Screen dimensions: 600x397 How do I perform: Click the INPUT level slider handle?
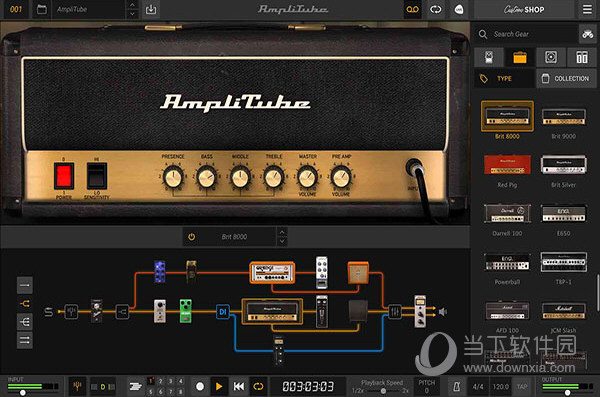[23, 393]
